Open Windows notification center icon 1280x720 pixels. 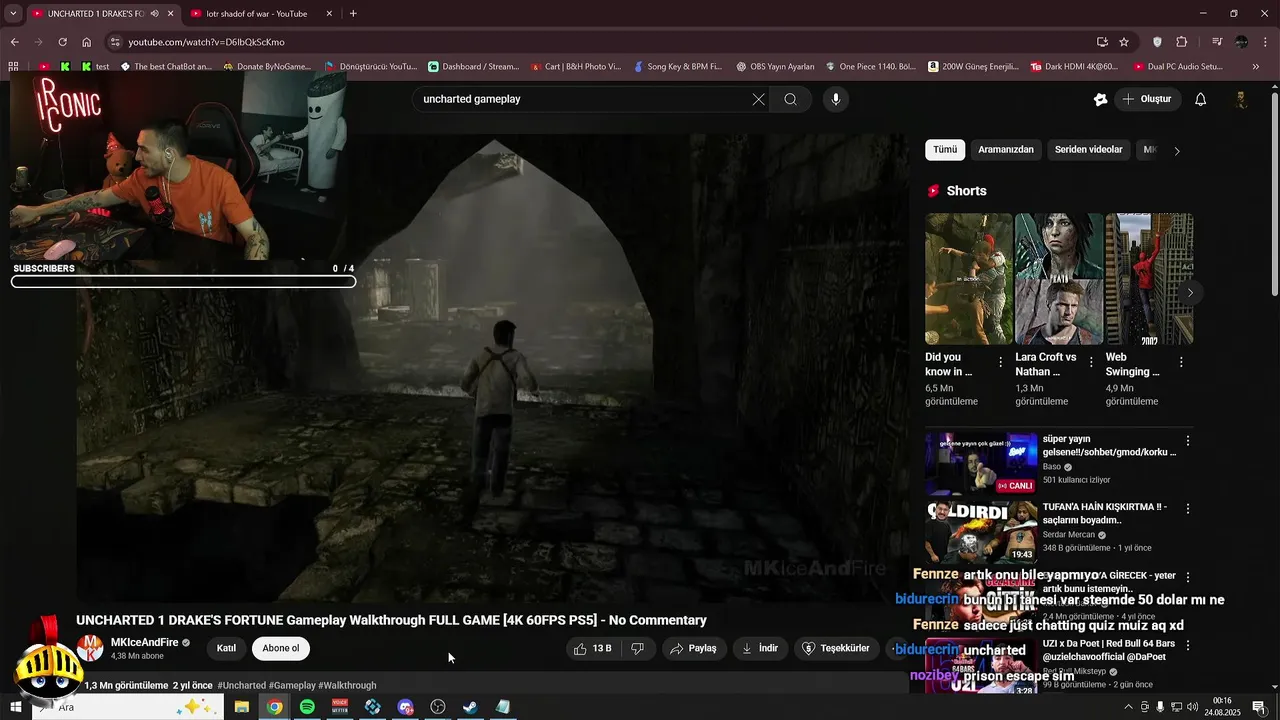(x=1259, y=707)
